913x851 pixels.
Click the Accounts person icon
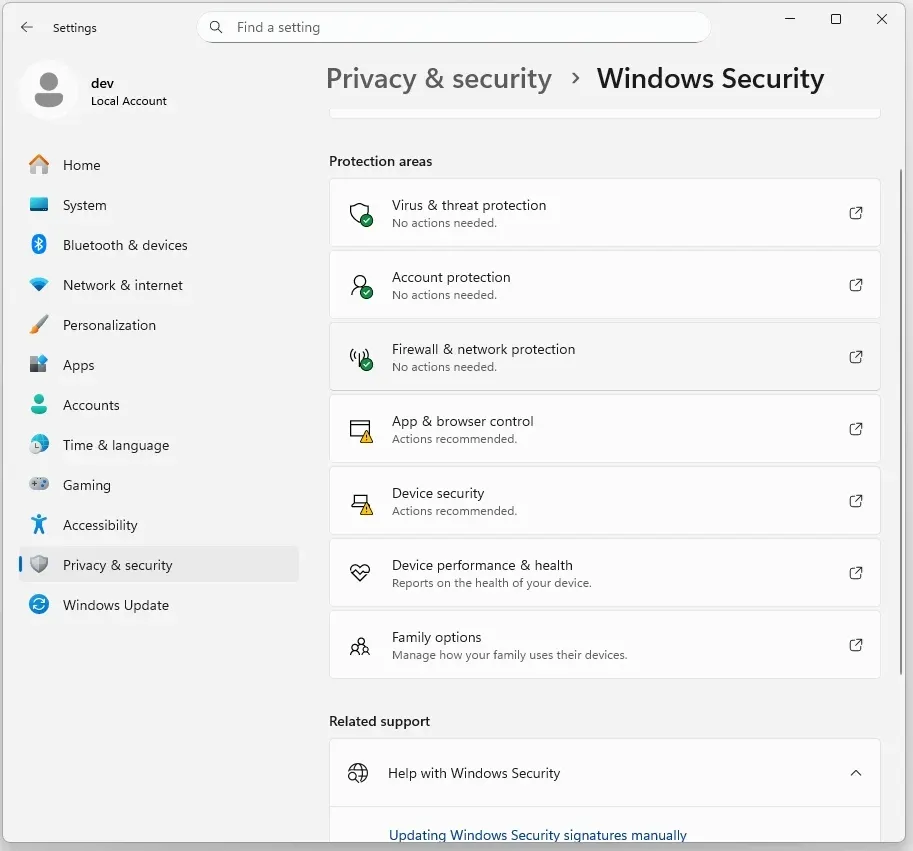(39, 405)
